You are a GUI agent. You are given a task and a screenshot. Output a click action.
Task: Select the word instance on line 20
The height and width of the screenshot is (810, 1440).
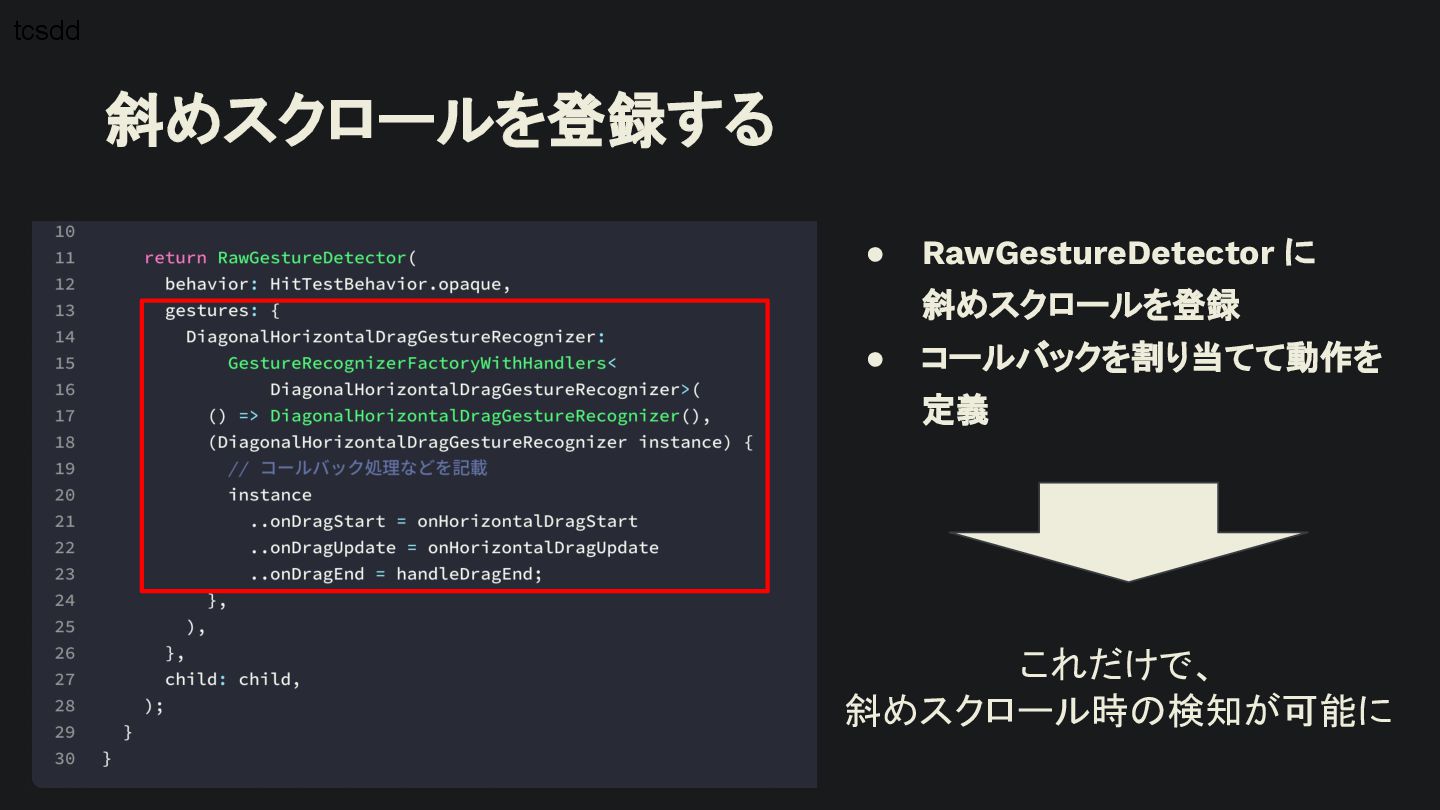pyautogui.click(x=270, y=495)
